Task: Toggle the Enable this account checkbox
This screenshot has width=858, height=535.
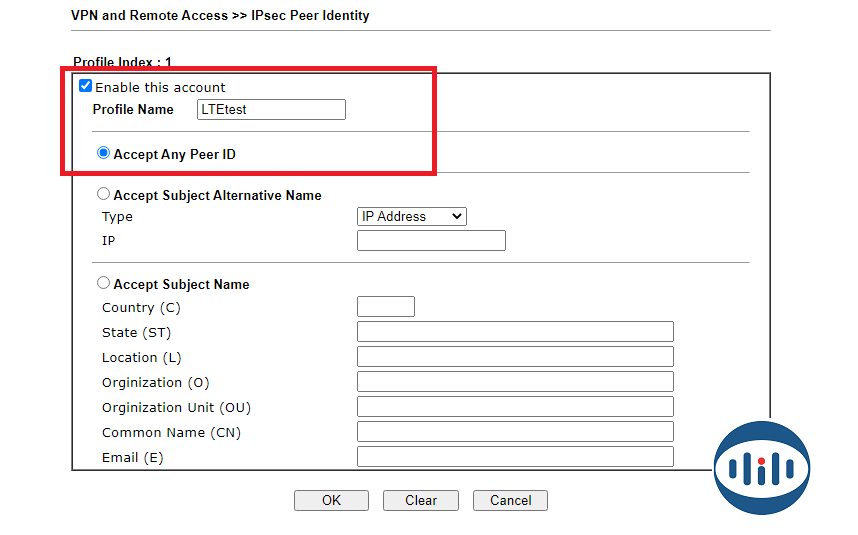Action: tap(86, 87)
